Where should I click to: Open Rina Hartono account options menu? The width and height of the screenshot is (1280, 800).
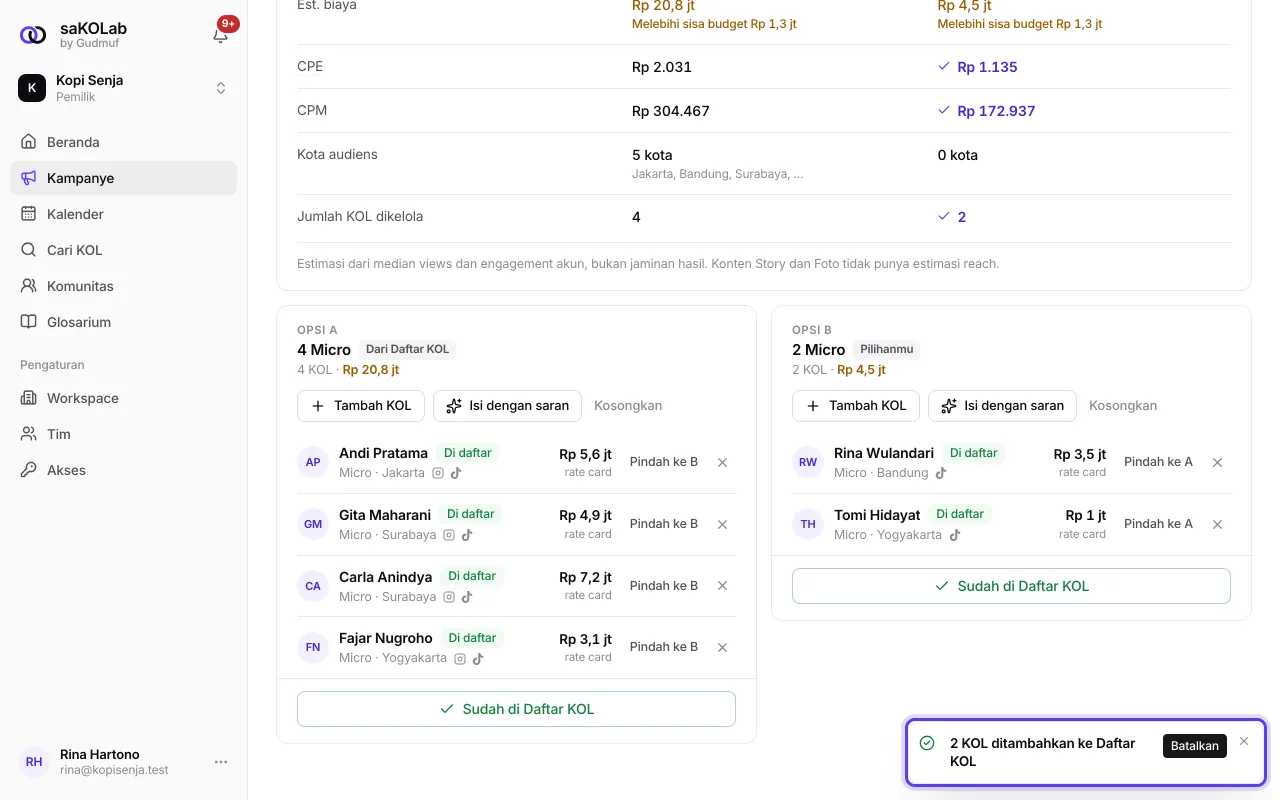click(221, 762)
